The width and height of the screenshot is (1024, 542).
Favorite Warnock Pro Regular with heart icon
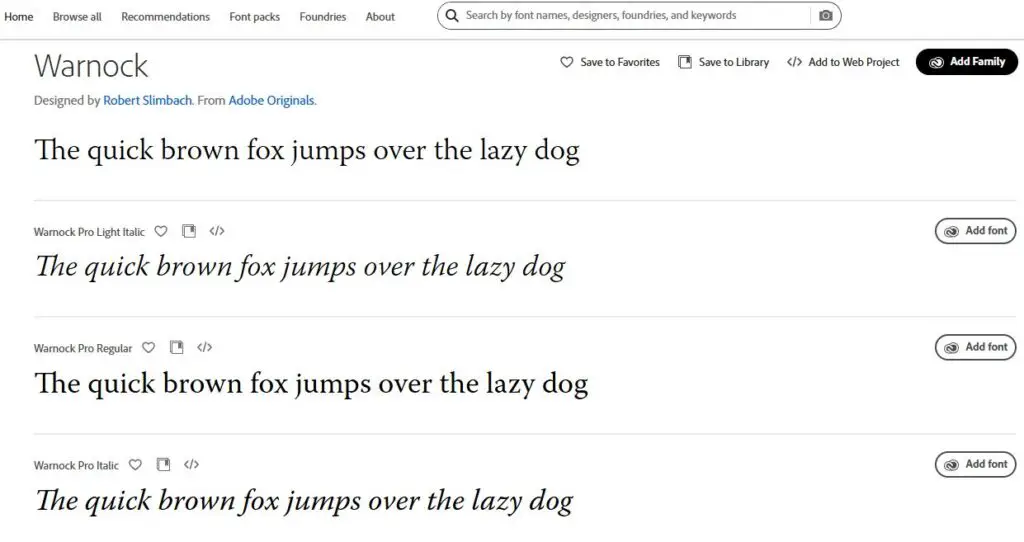coord(148,347)
